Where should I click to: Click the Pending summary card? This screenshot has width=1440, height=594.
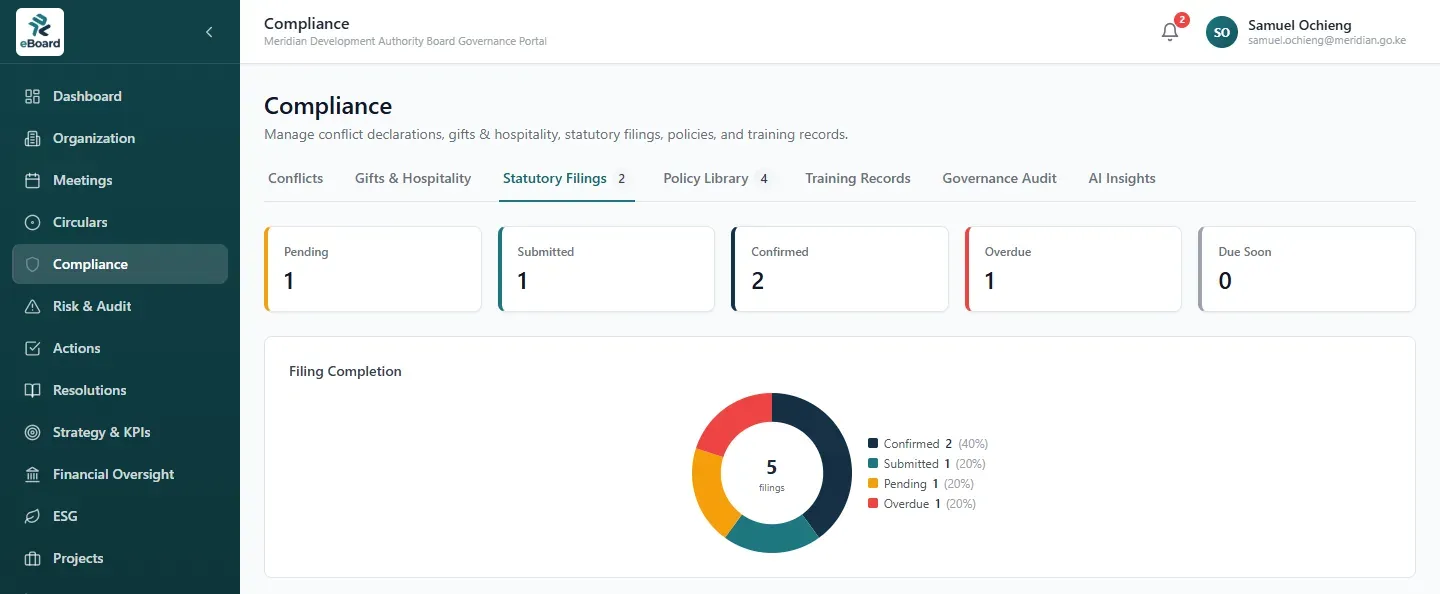(x=373, y=269)
